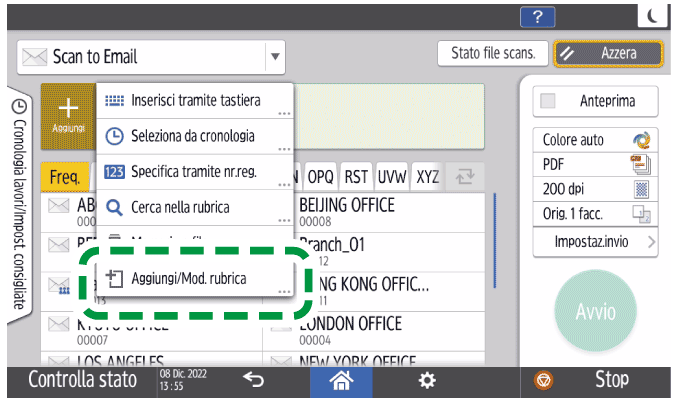Select NEW YORK OFFICE destination

pyautogui.click(x=374, y=360)
